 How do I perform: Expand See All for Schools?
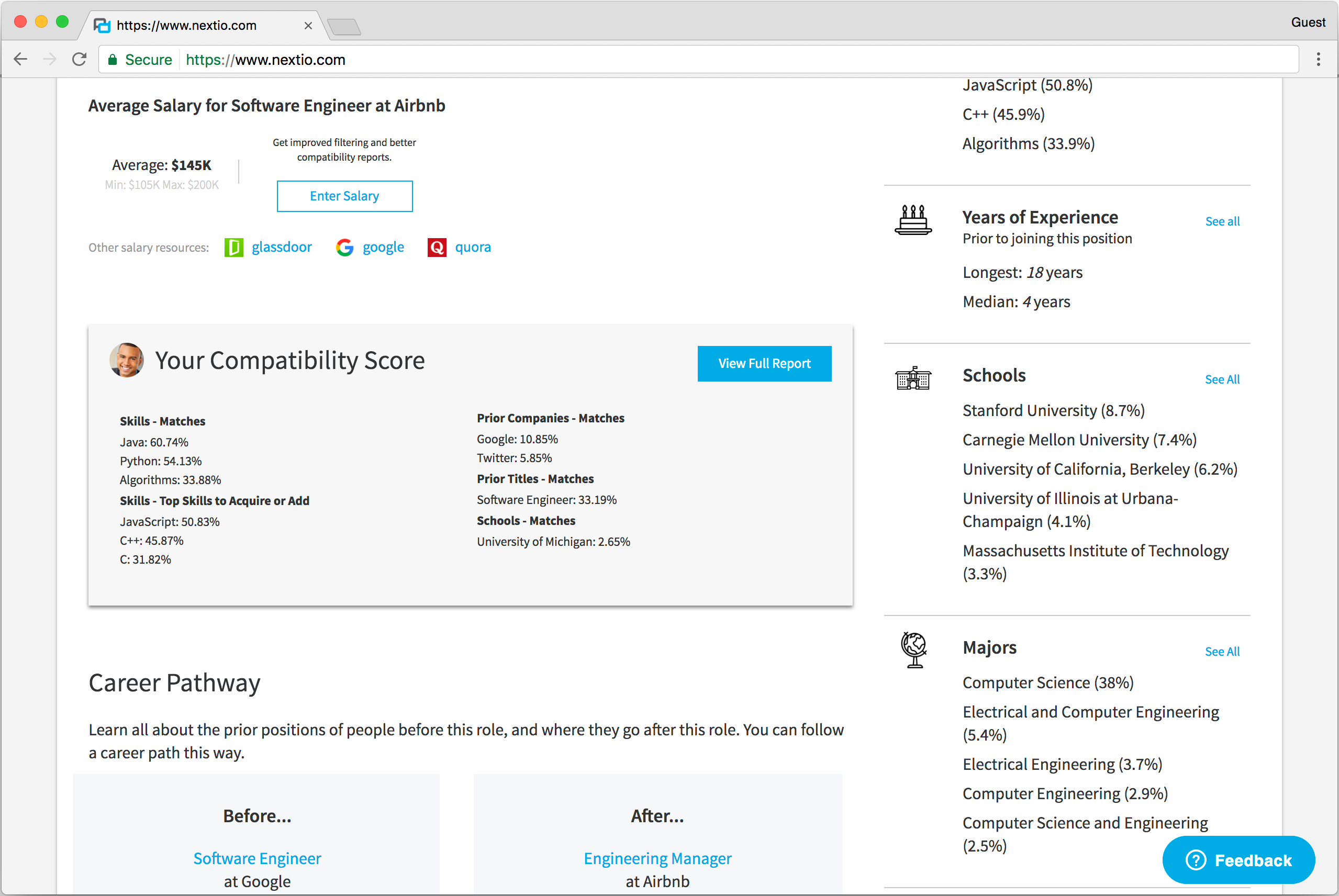pos(1222,379)
